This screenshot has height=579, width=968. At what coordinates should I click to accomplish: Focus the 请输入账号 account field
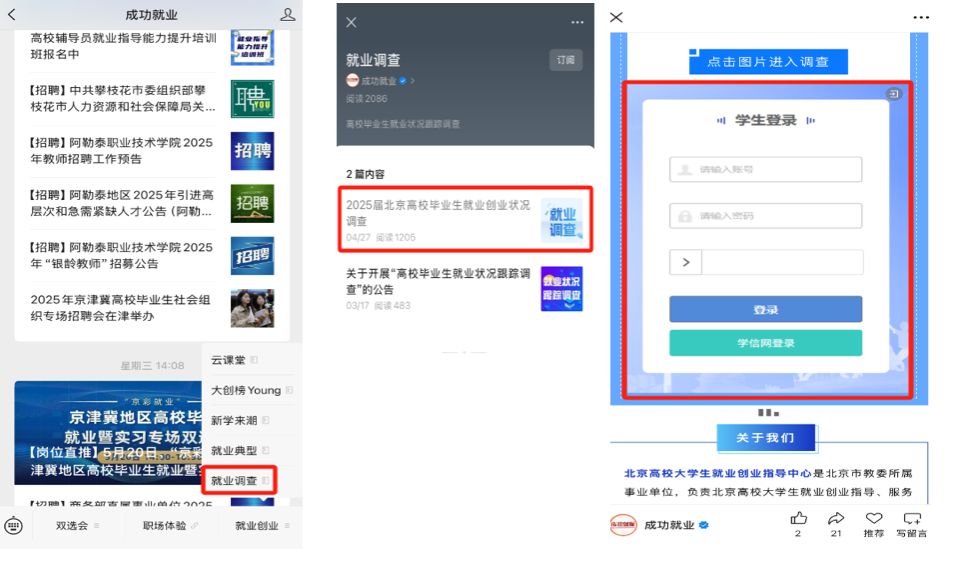click(765, 170)
